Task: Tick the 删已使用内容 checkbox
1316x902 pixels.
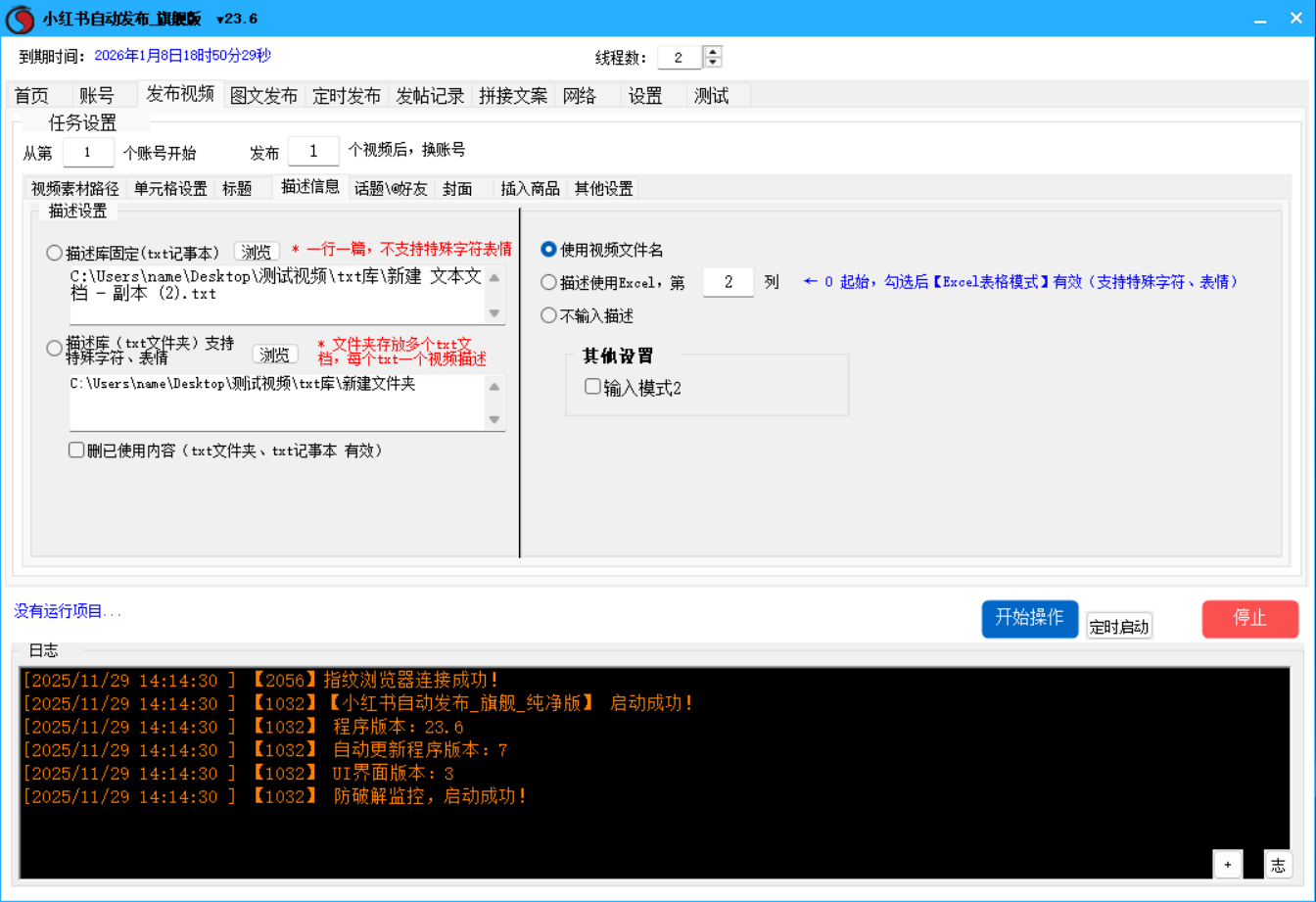Action: [76, 451]
